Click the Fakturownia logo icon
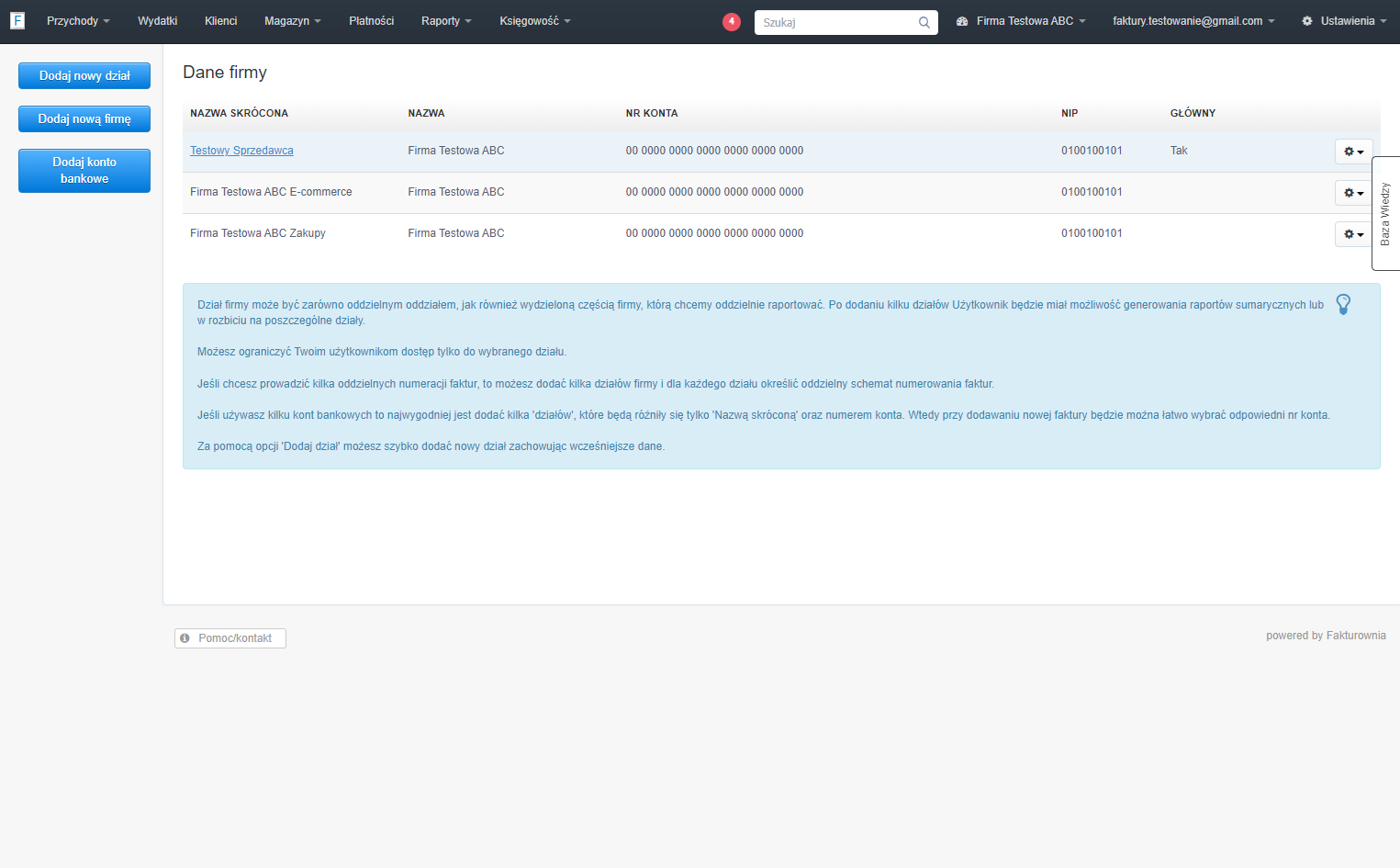1400x868 pixels. pos(17,20)
